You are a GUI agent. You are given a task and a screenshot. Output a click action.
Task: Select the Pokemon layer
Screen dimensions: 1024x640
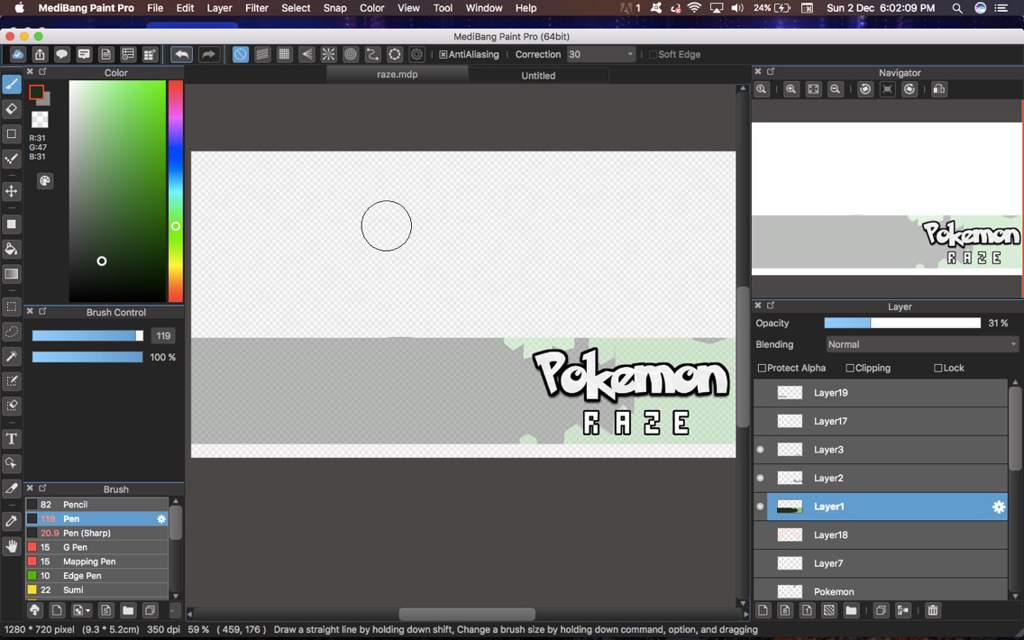point(887,591)
